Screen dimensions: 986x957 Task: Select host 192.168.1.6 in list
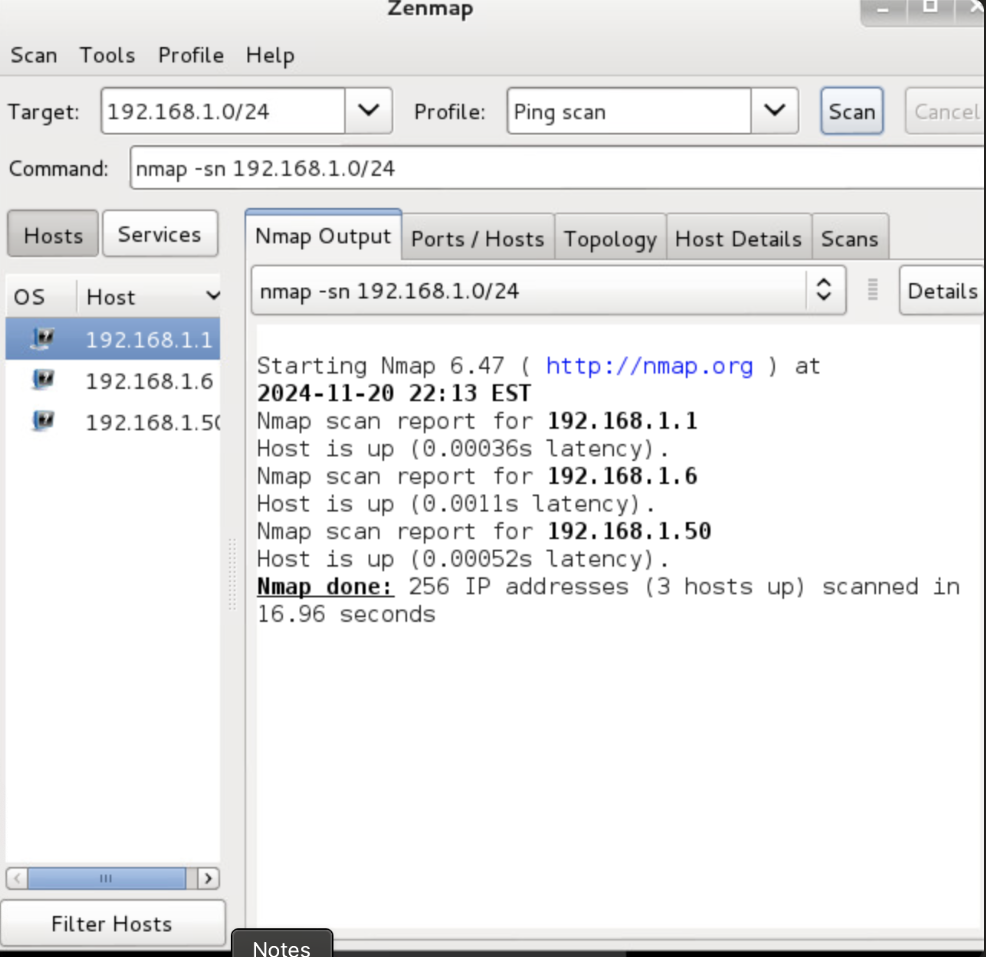click(x=113, y=380)
